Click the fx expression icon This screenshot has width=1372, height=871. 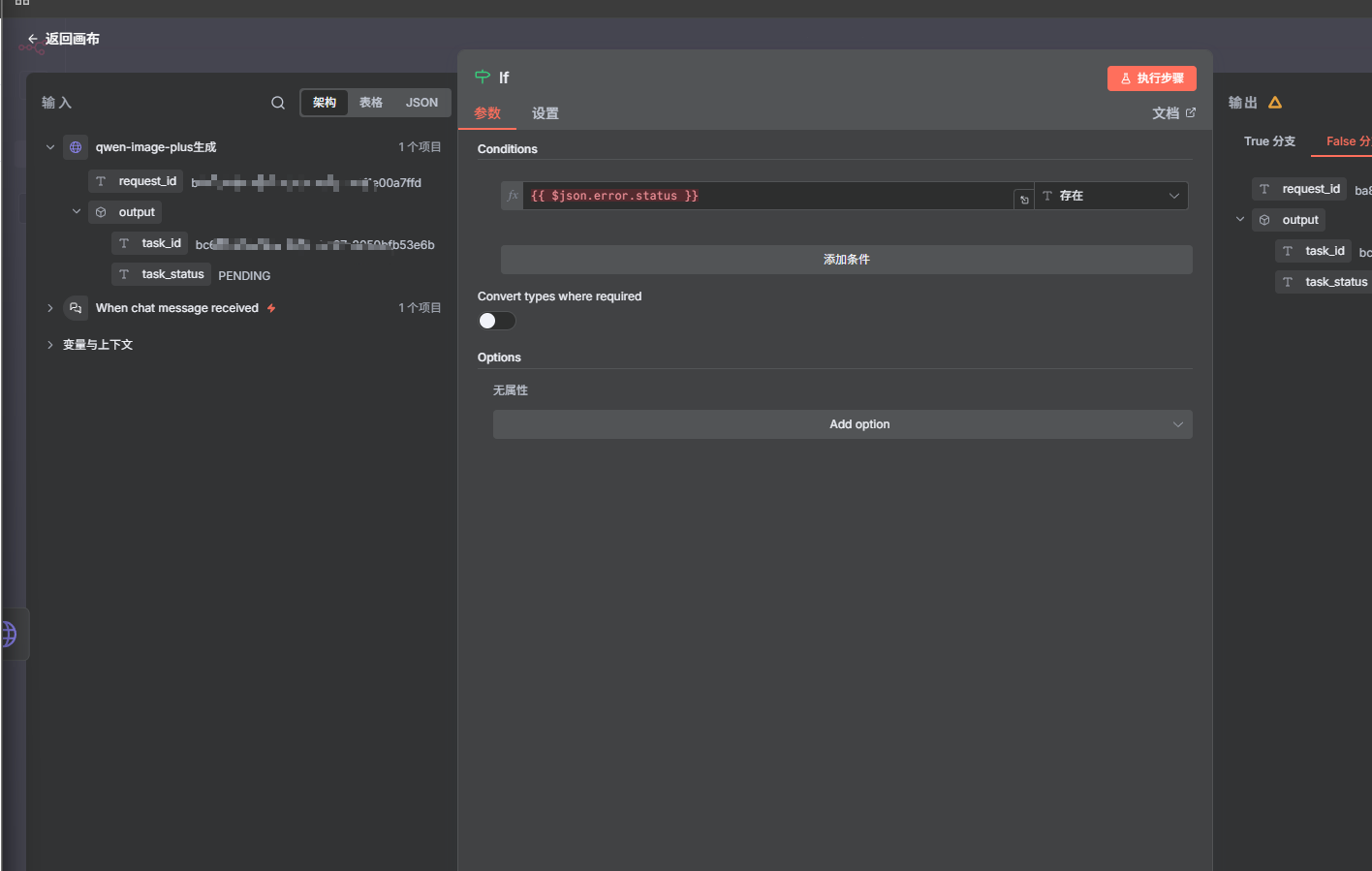513,196
